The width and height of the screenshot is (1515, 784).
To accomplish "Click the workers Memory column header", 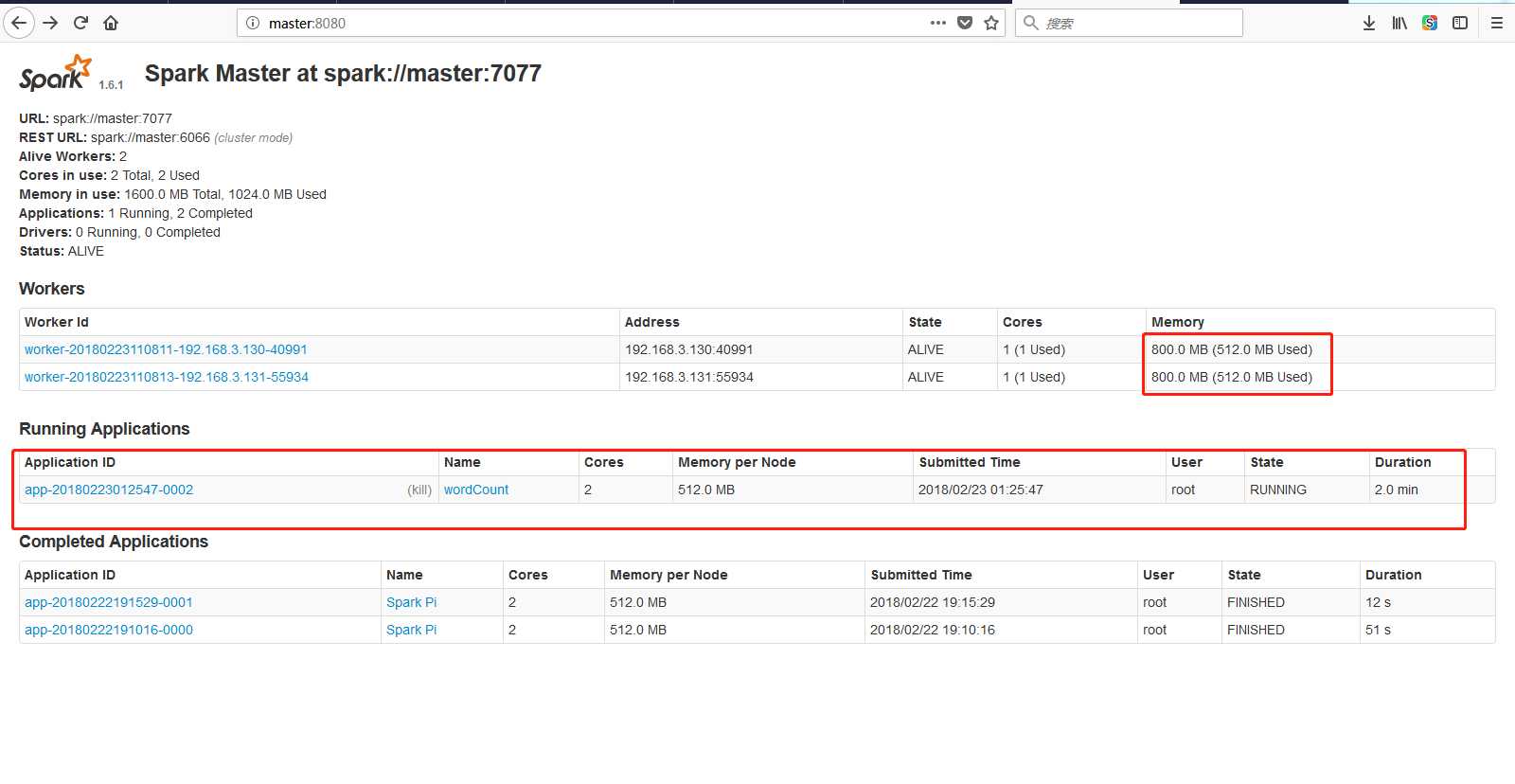I will coord(1178,322).
